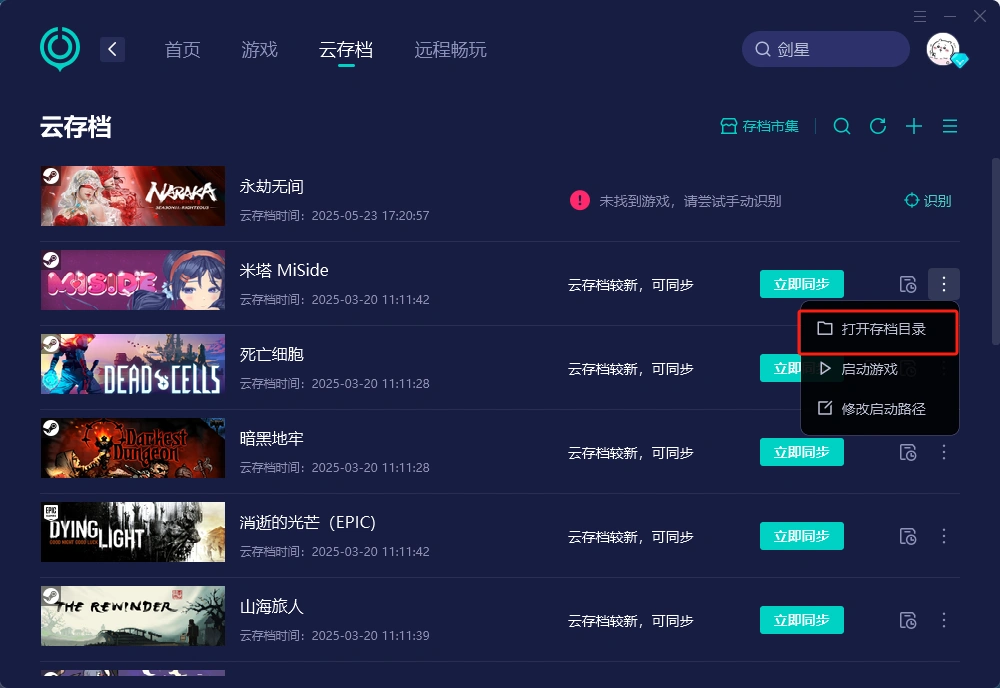The width and height of the screenshot is (1000, 688).
Task: Open the 存档市集 save market
Action: click(759, 126)
